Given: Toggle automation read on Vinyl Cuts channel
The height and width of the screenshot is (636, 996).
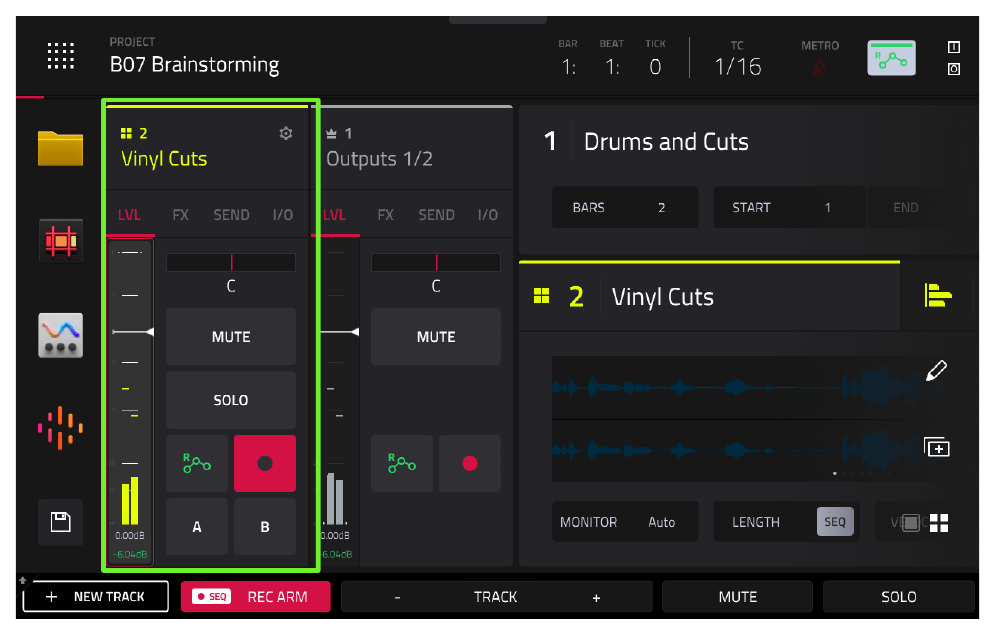Looking at the screenshot, I should [197, 463].
